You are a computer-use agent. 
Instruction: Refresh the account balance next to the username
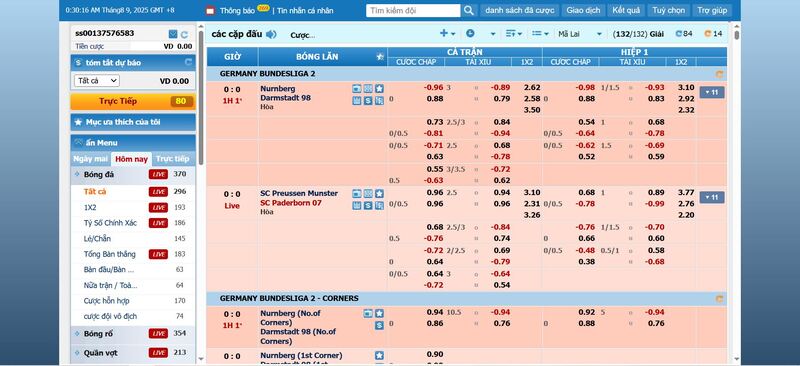point(184,34)
